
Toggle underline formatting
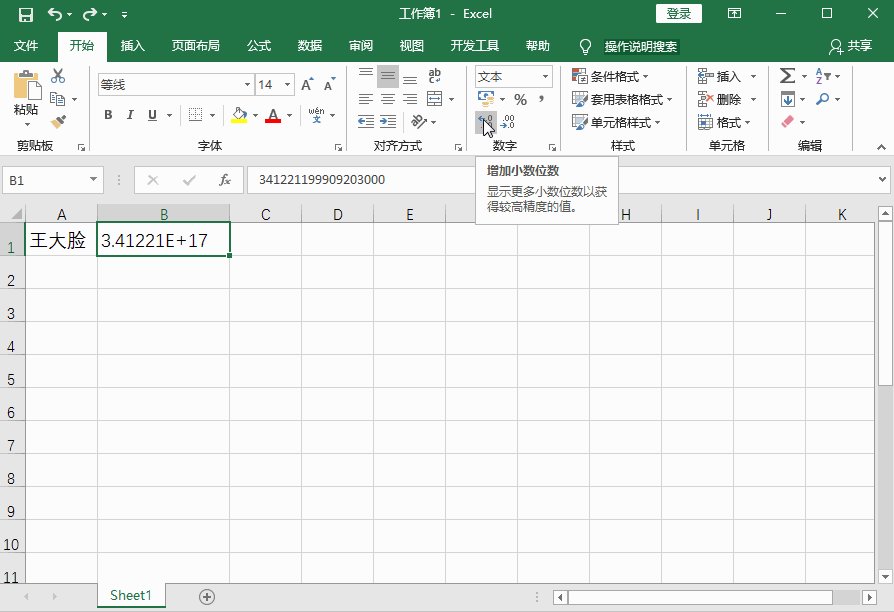click(152, 115)
